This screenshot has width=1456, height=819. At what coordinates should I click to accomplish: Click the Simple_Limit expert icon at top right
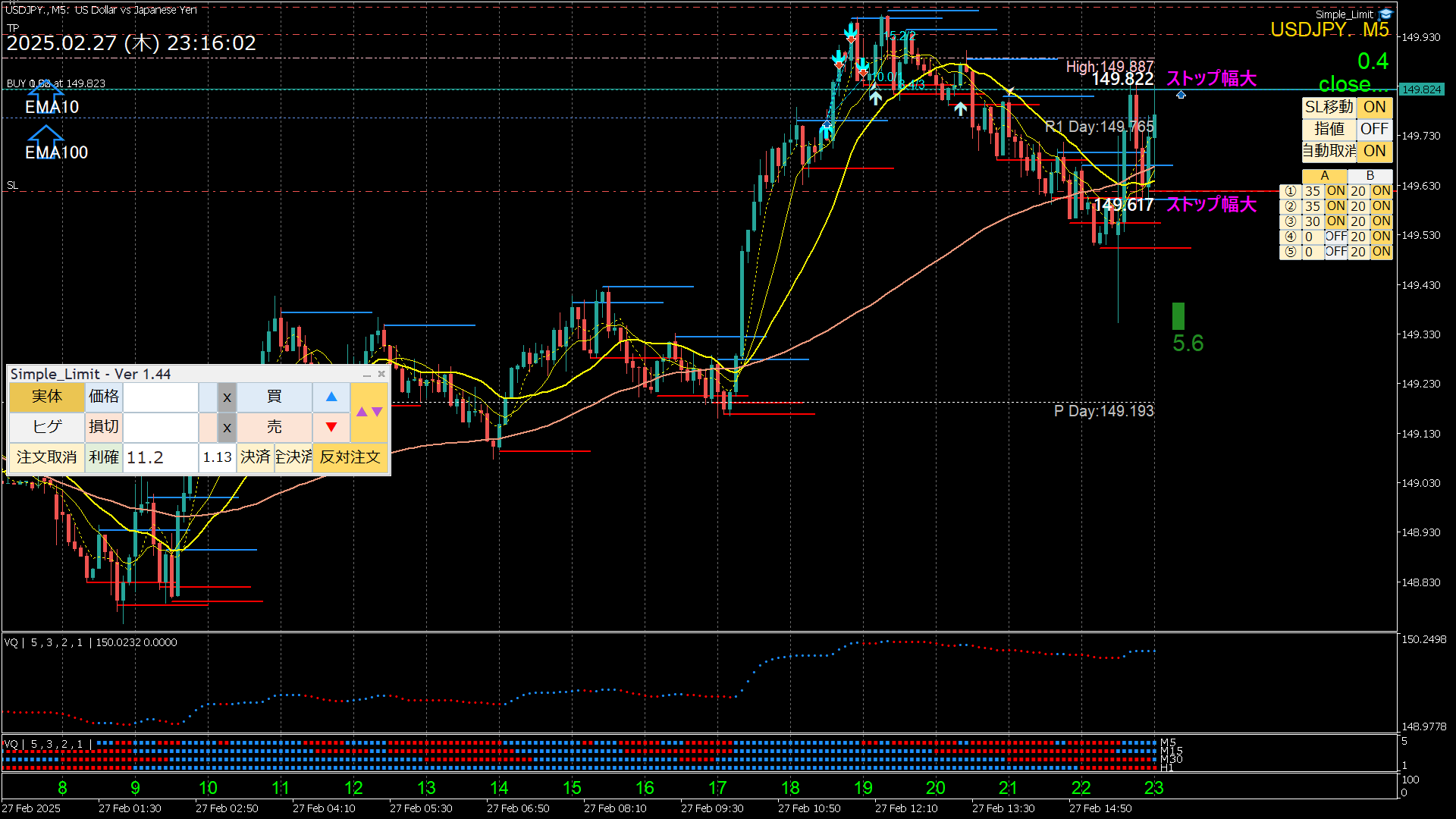(1386, 14)
